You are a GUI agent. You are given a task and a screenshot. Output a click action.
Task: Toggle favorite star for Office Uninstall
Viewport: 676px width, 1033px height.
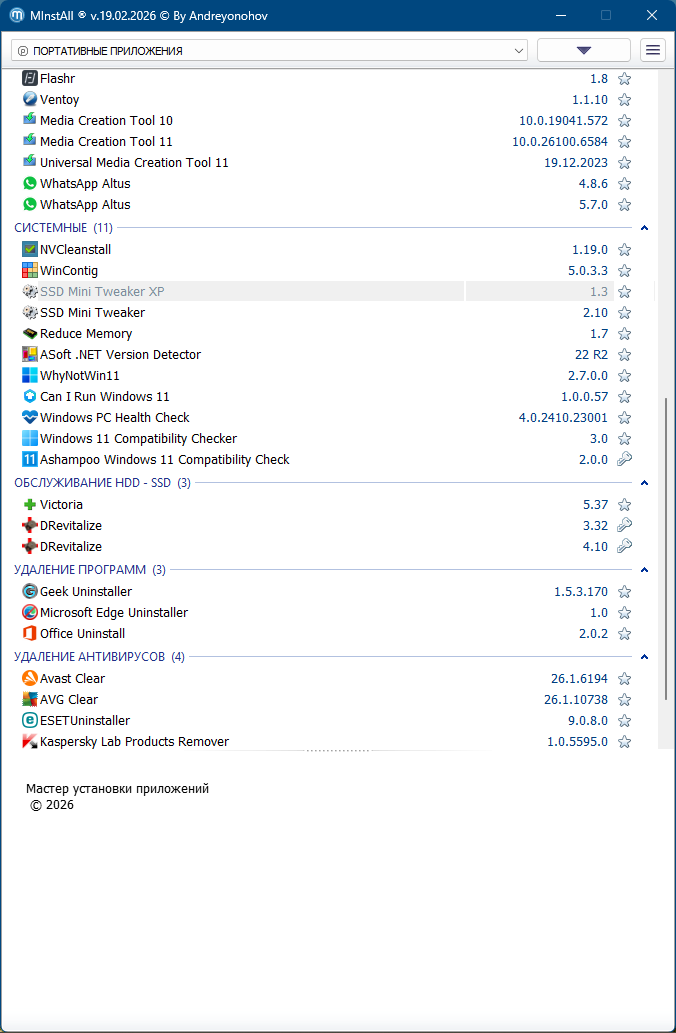pos(624,634)
